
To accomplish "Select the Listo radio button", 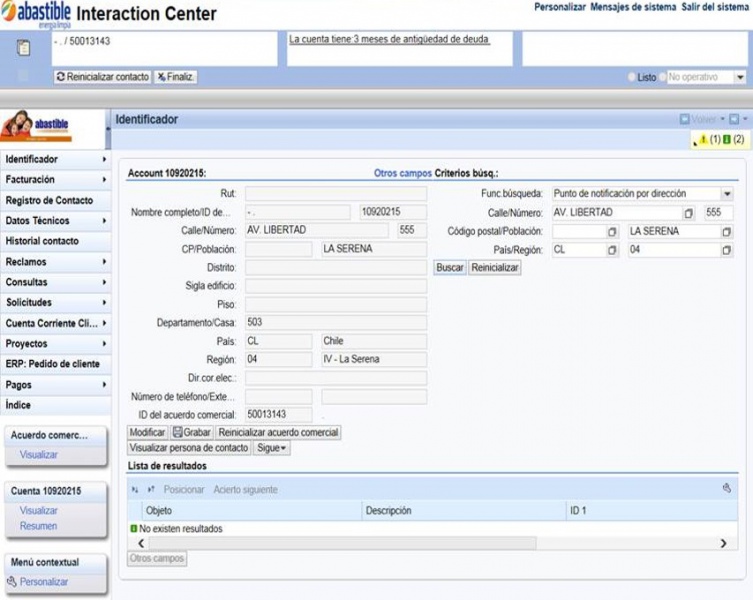I will tap(632, 77).
